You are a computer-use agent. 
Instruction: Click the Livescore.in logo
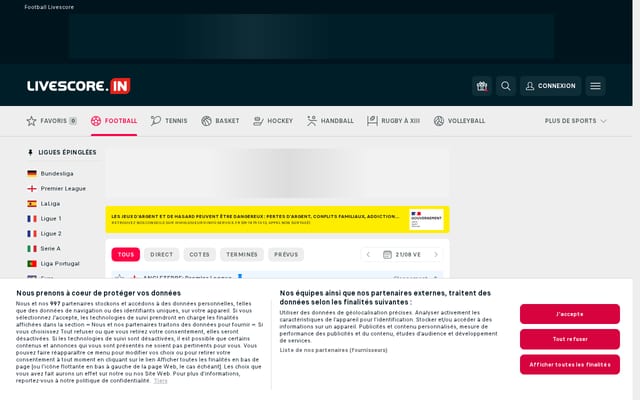point(79,86)
